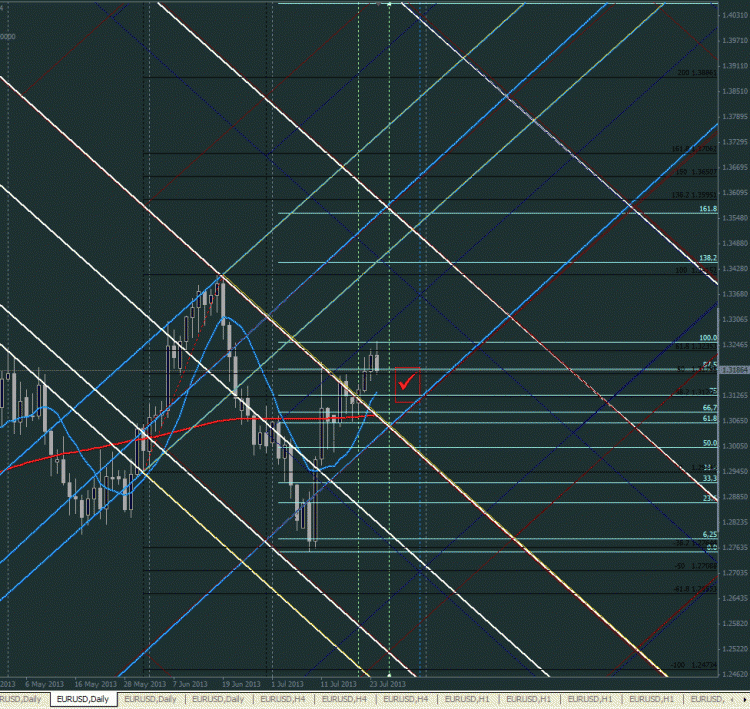The width and height of the screenshot is (750, 709).
Task: Click the 1.28850 price scale value
Action: point(735,497)
